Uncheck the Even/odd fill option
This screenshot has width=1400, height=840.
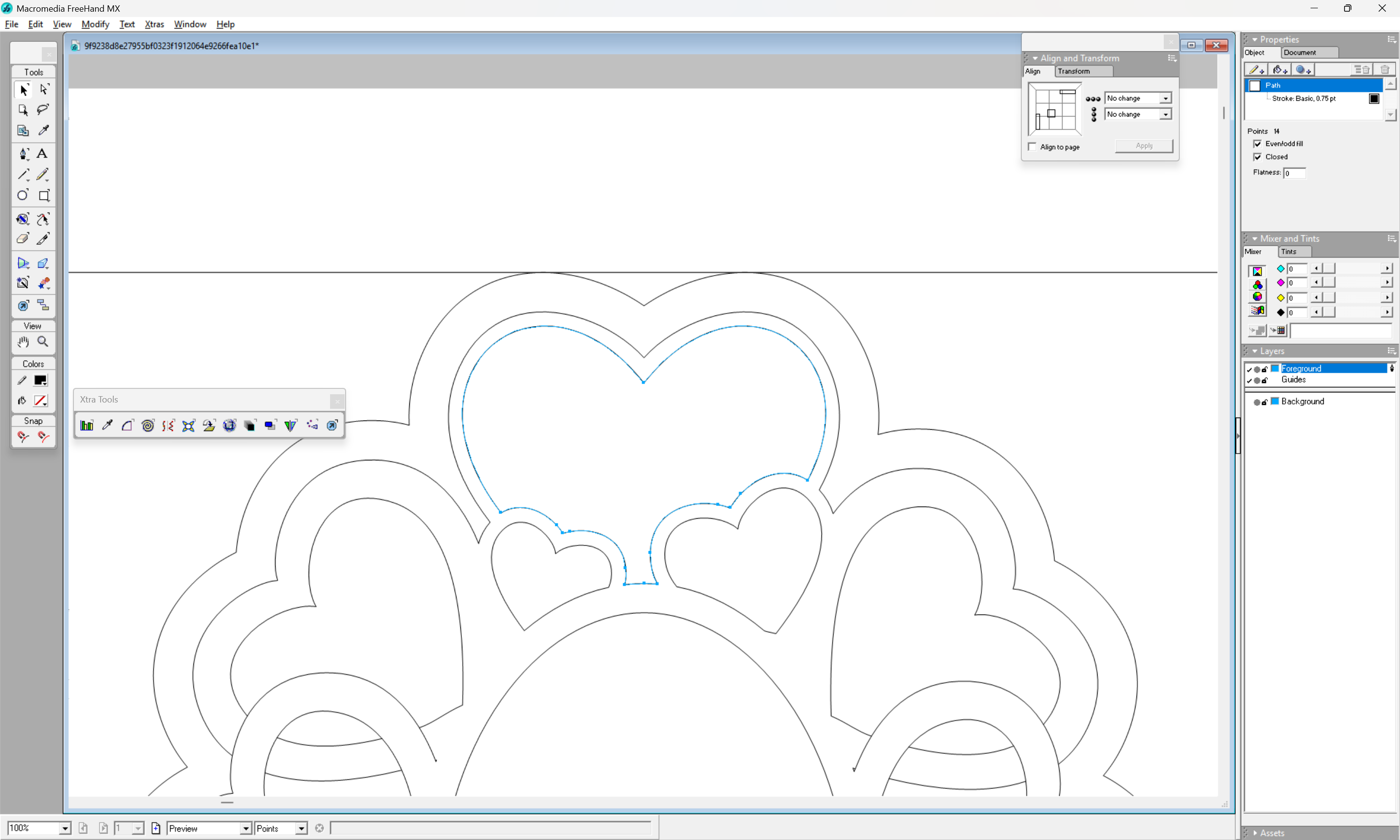(1258, 144)
